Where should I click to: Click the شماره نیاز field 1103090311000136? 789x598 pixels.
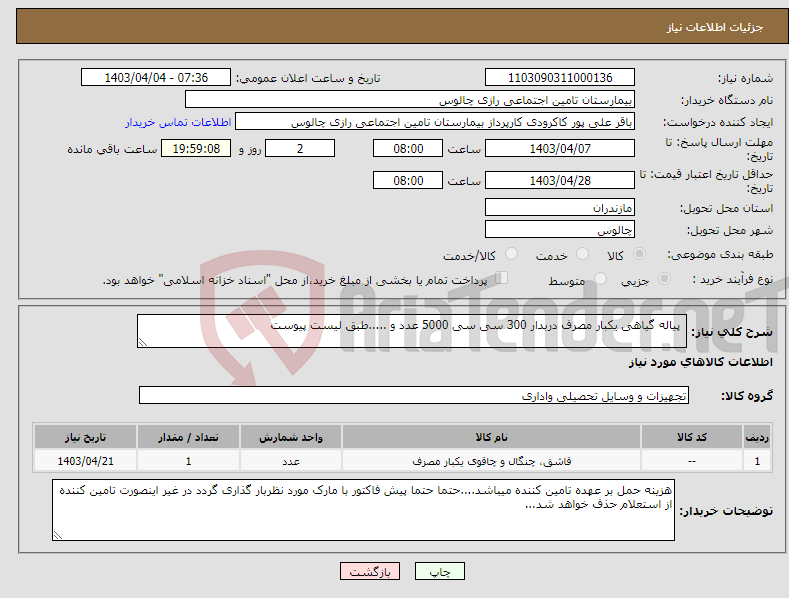coord(560,78)
